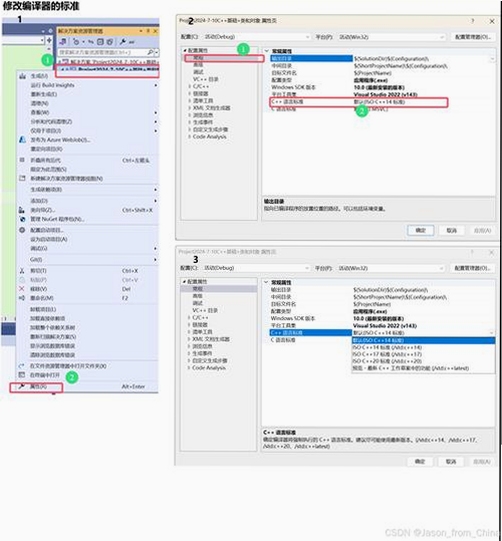Click the solution/folder view switch icon in Solution Explorer
The width and height of the screenshot is (502, 541).
63,42
